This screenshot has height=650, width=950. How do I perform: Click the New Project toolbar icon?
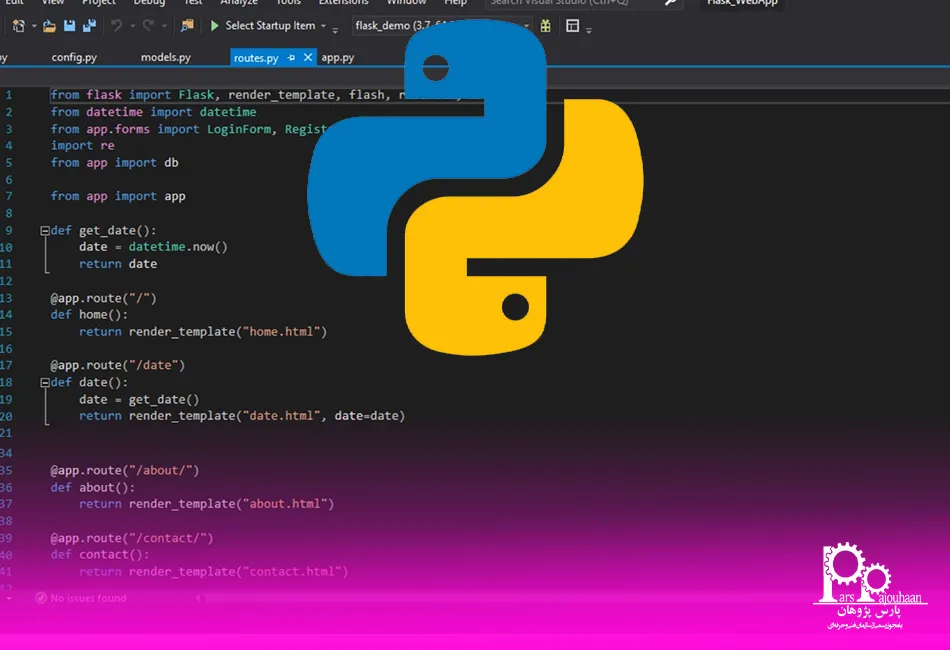tap(19, 26)
